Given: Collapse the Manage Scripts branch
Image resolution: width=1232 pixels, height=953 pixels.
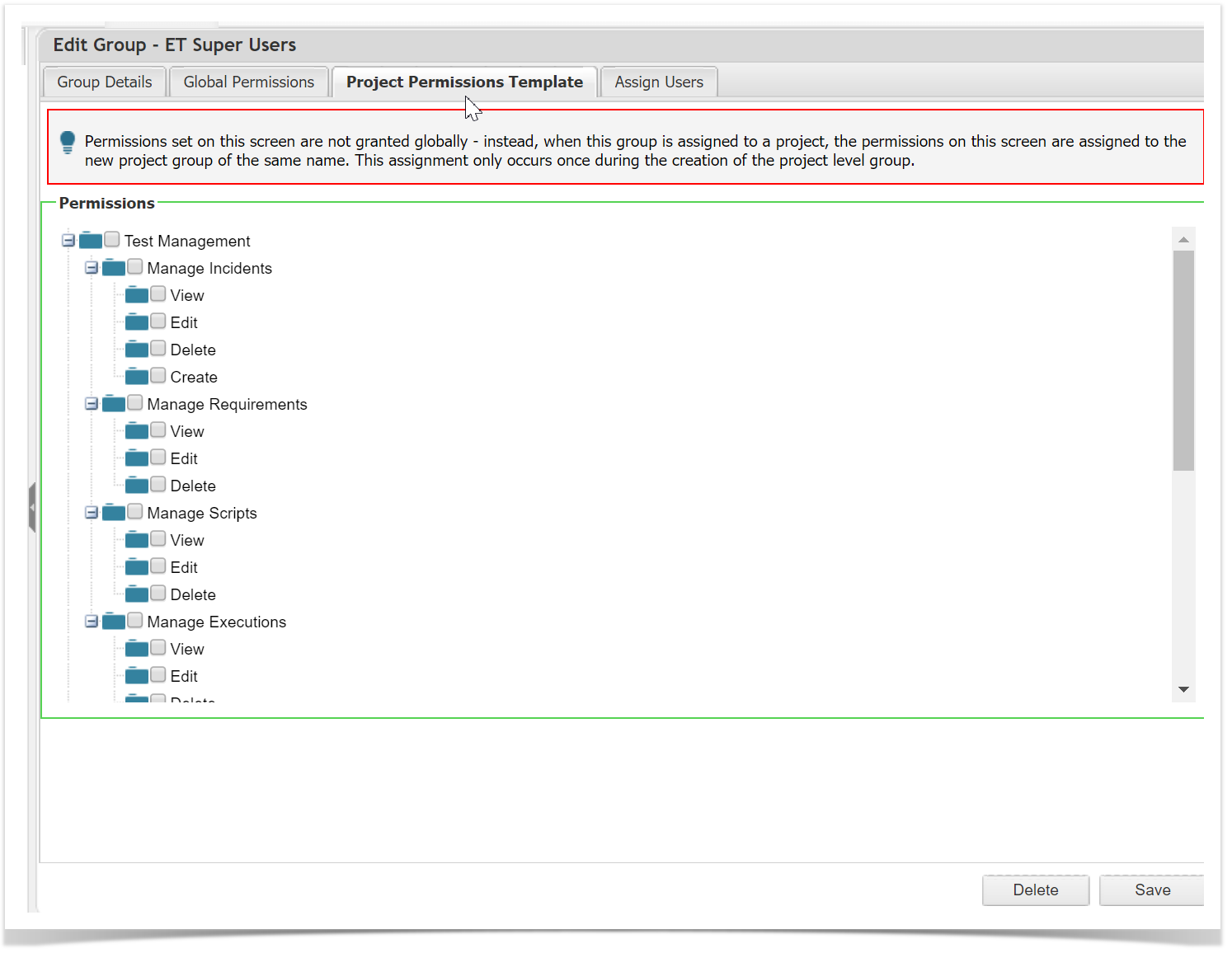Looking at the screenshot, I should click(x=92, y=513).
